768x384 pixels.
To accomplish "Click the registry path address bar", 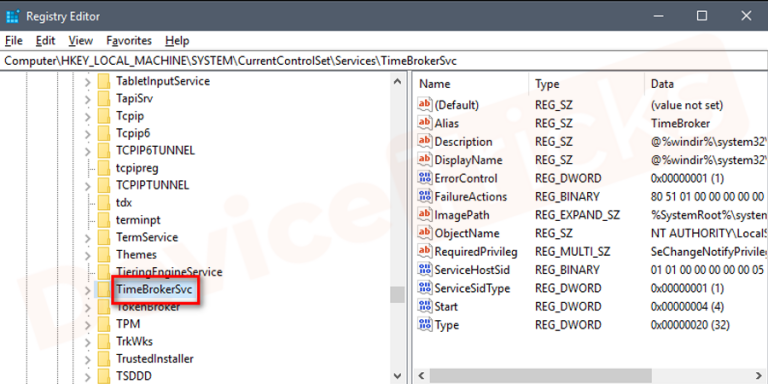I will [x=384, y=61].
